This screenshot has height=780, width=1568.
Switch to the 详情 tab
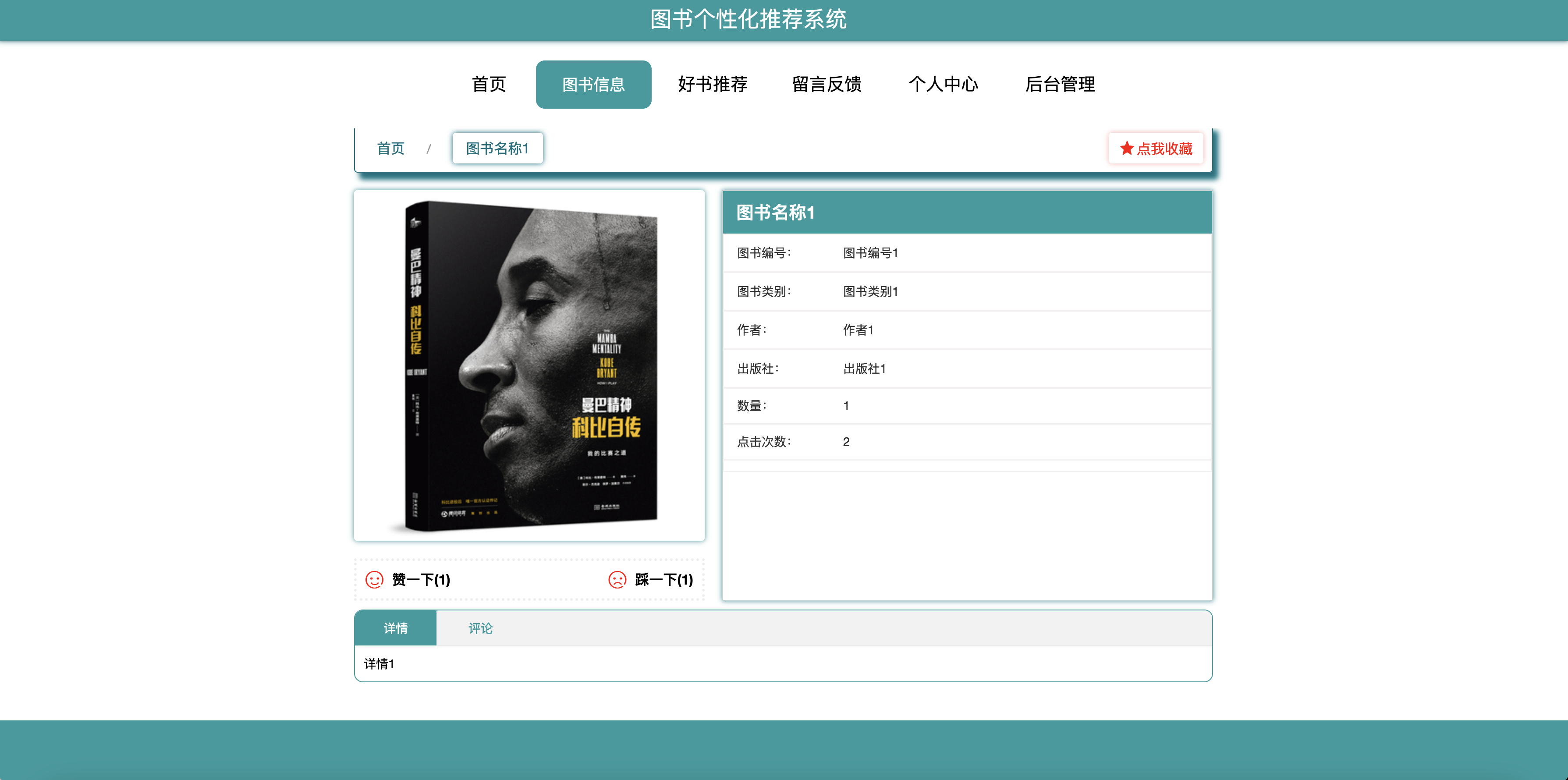tap(396, 628)
